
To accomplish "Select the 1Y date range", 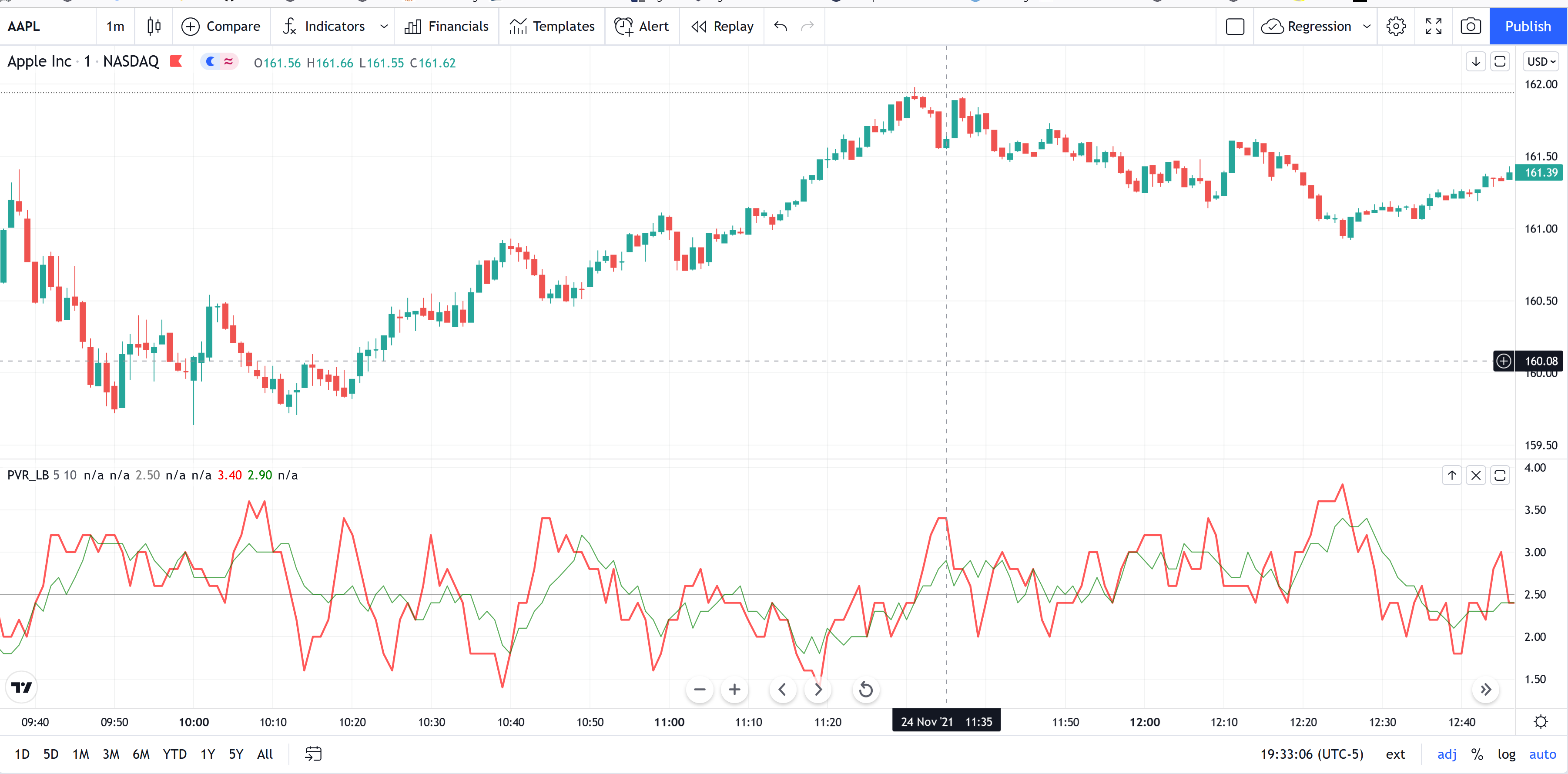I will (x=208, y=754).
